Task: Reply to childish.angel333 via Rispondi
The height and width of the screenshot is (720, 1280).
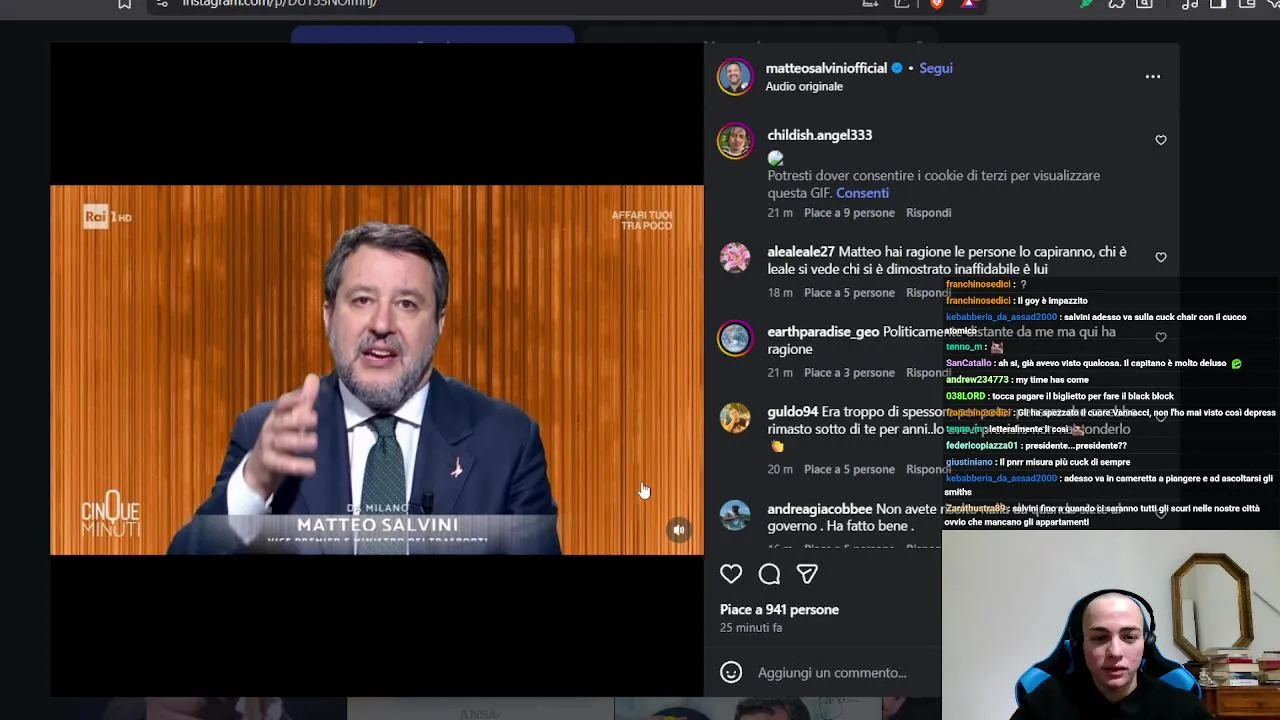Action: point(928,213)
